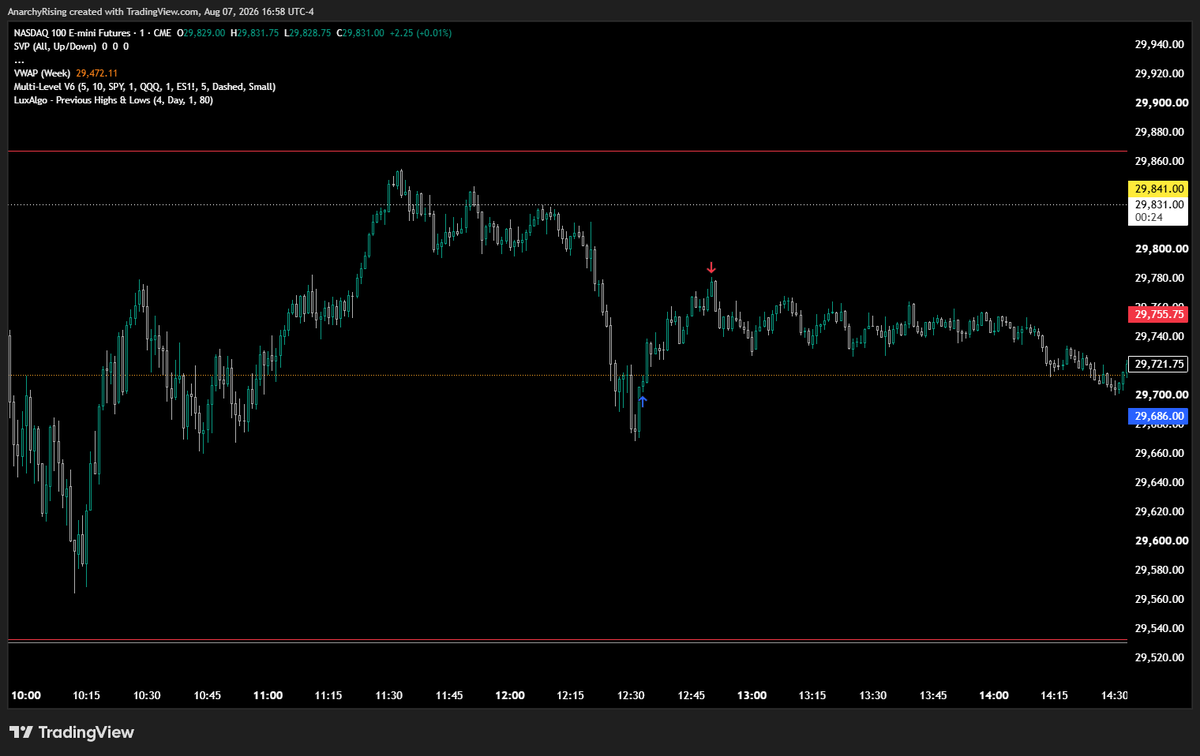Image resolution: width=1200 pixels, height=756 pixels.
Task: Click the 11:15 time axis label
Action: coord(328,695)
